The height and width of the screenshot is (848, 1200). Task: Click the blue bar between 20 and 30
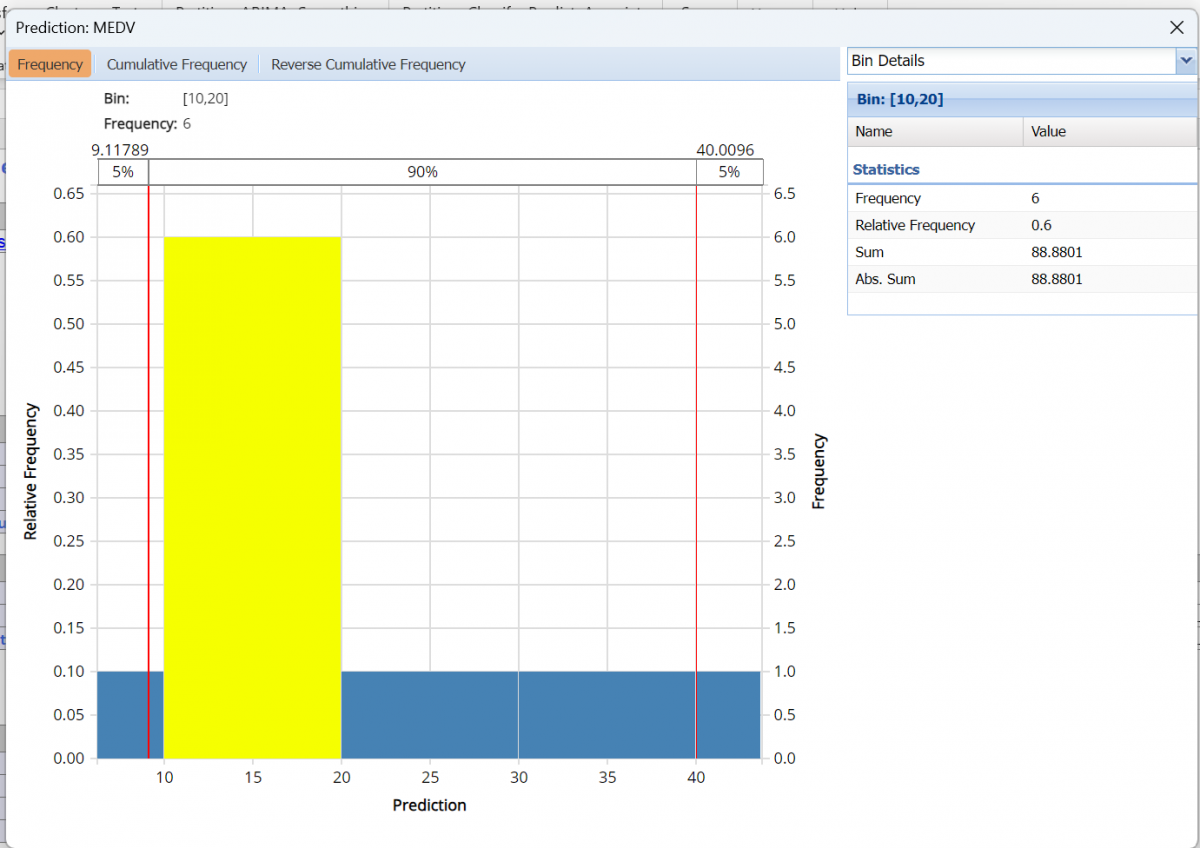pos(429,714)
